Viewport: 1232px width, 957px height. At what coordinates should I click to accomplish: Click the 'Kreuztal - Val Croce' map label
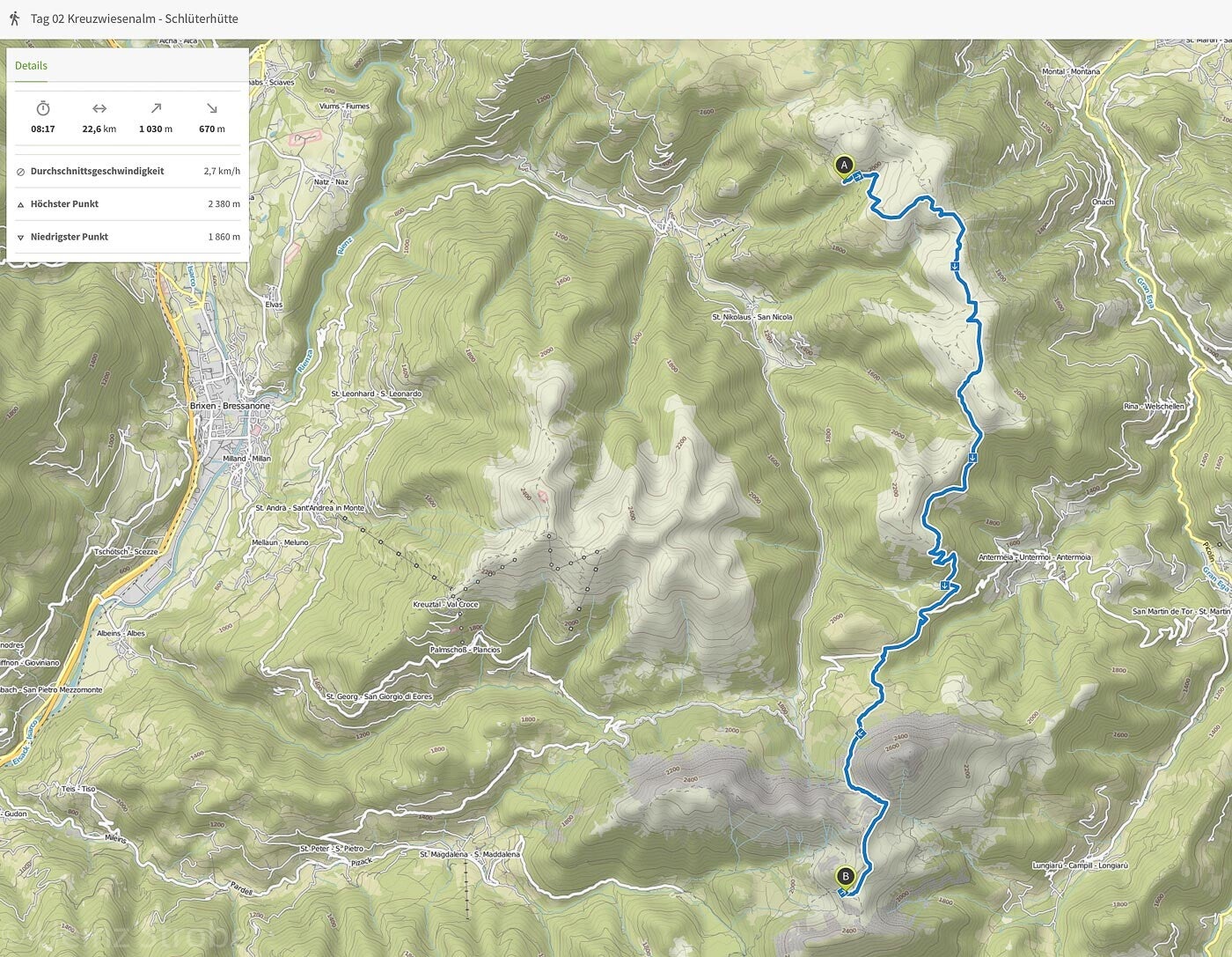point(445,605)
